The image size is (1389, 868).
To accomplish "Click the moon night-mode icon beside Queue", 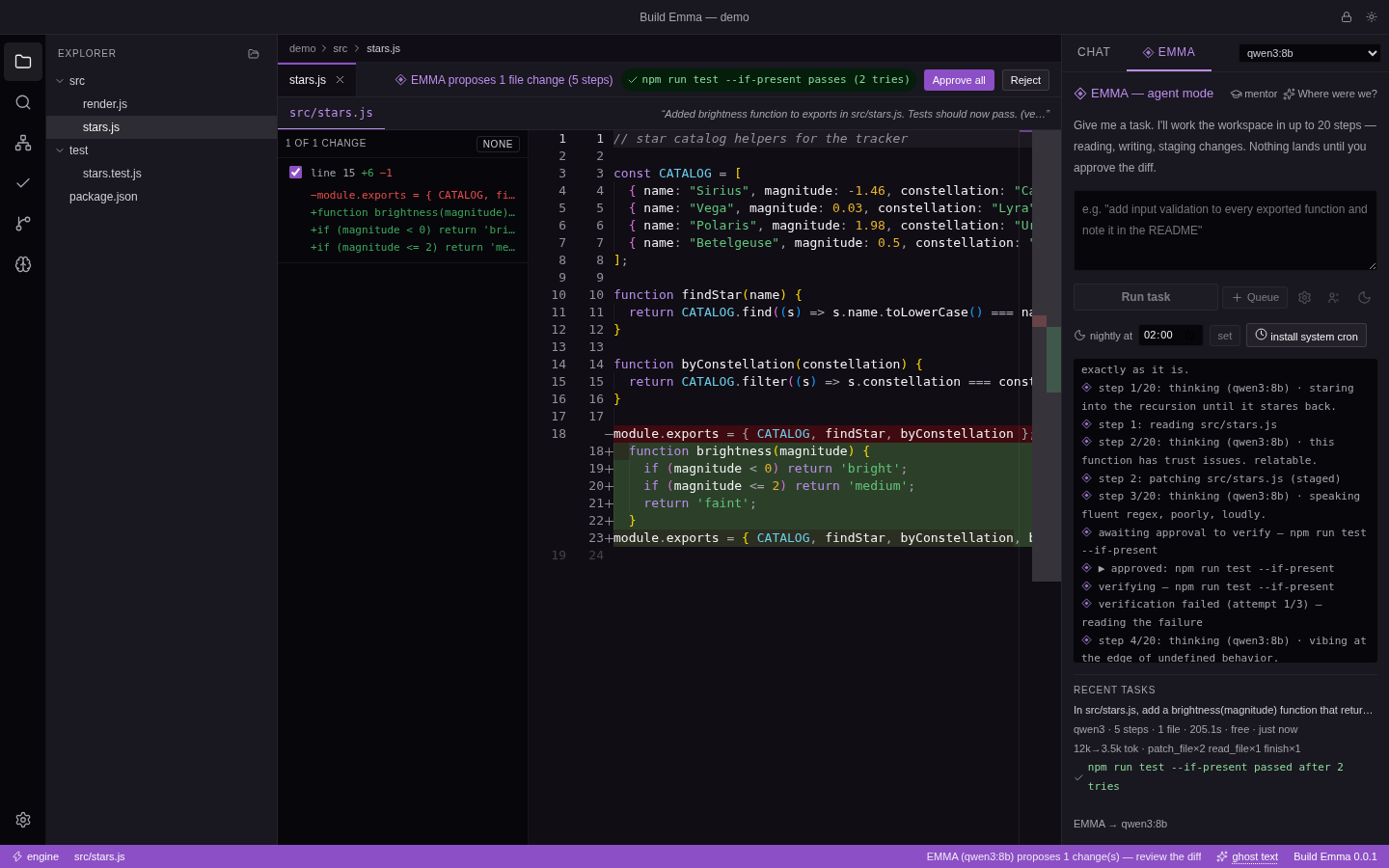I will (x=1364, y=297).
